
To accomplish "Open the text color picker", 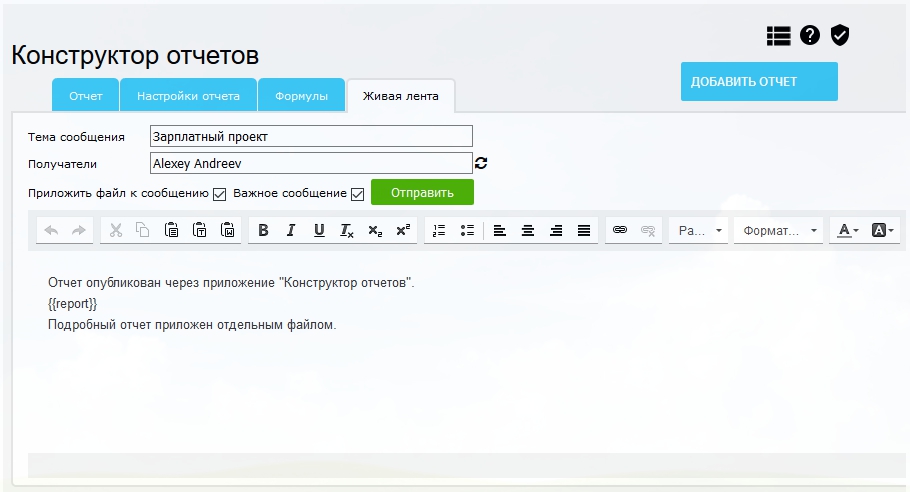I will pyautogui.click(x=847, y=230).
